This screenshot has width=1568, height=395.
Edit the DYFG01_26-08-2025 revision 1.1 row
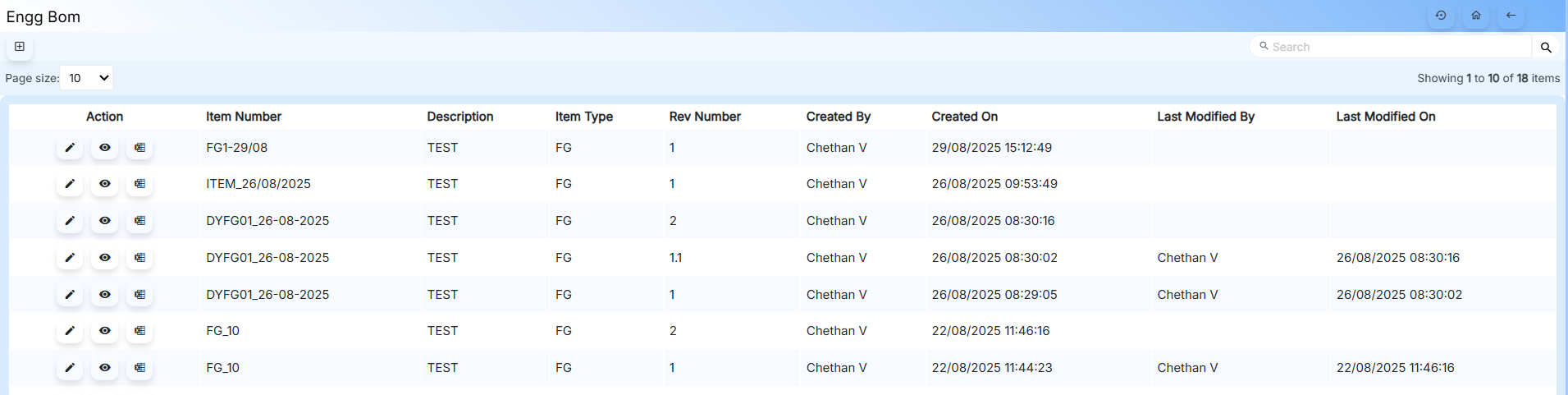[x=70, y=258]
